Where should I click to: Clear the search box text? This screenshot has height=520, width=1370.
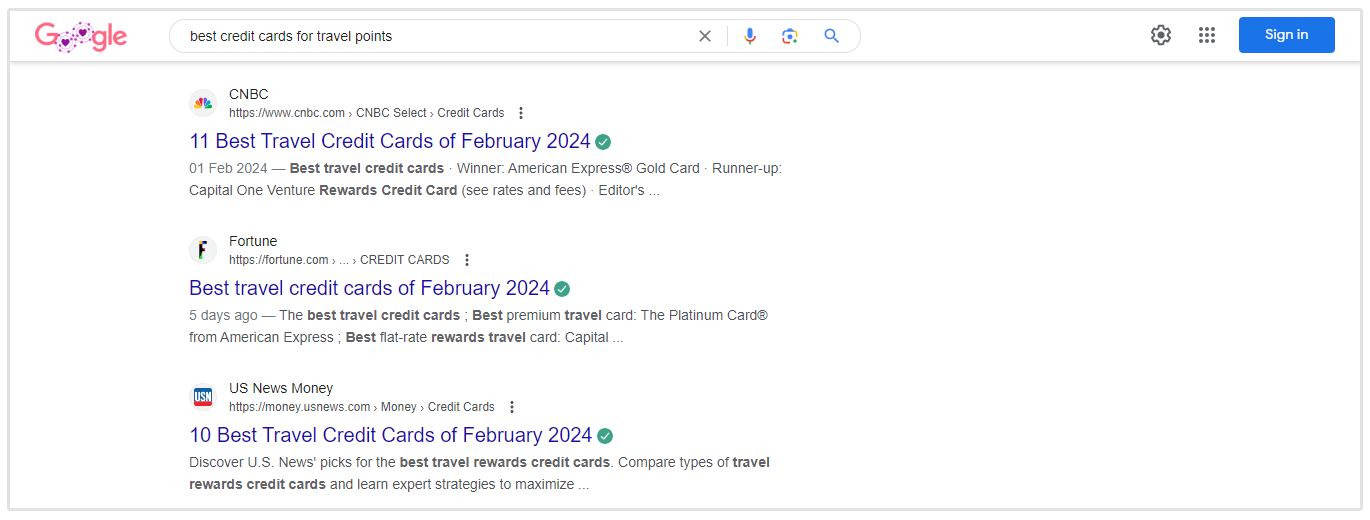(x=705, y=36)
